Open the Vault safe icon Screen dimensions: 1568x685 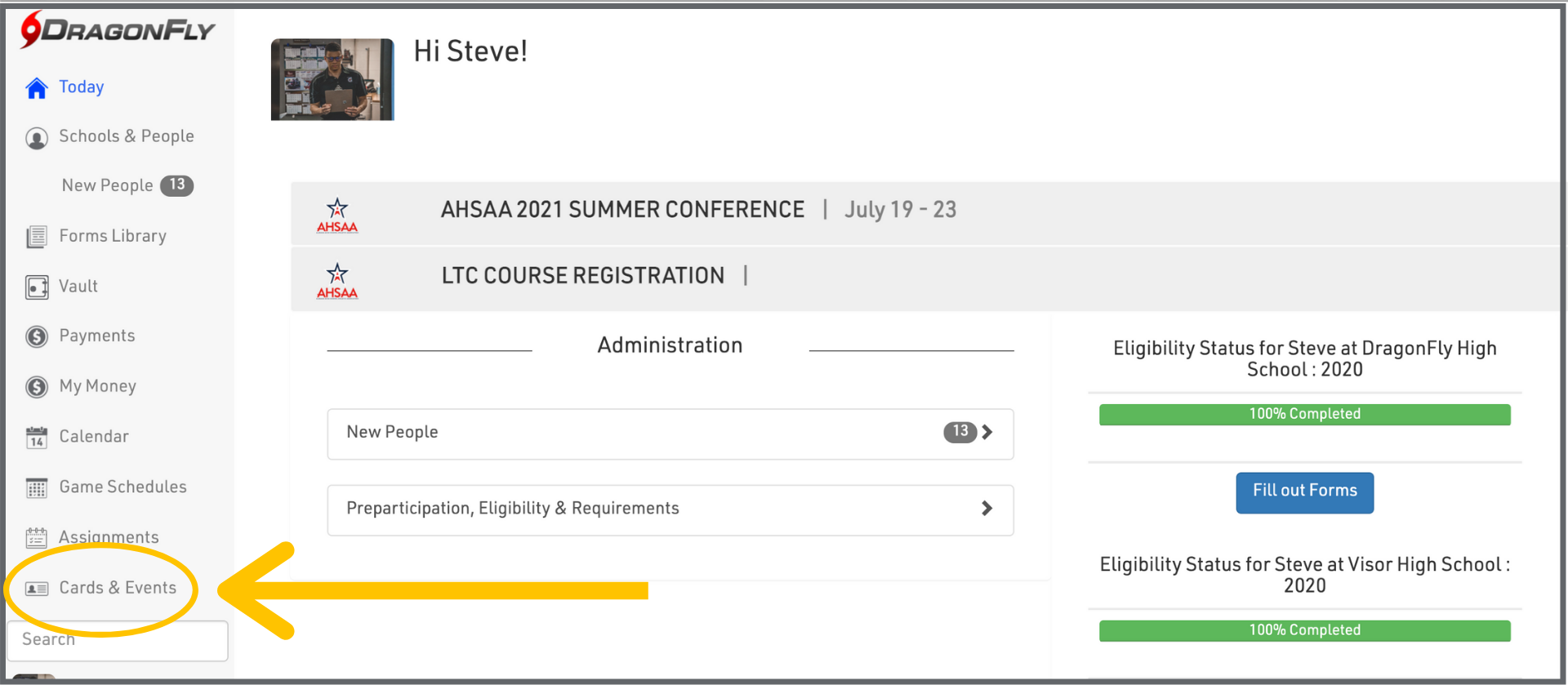coord(37,287)
